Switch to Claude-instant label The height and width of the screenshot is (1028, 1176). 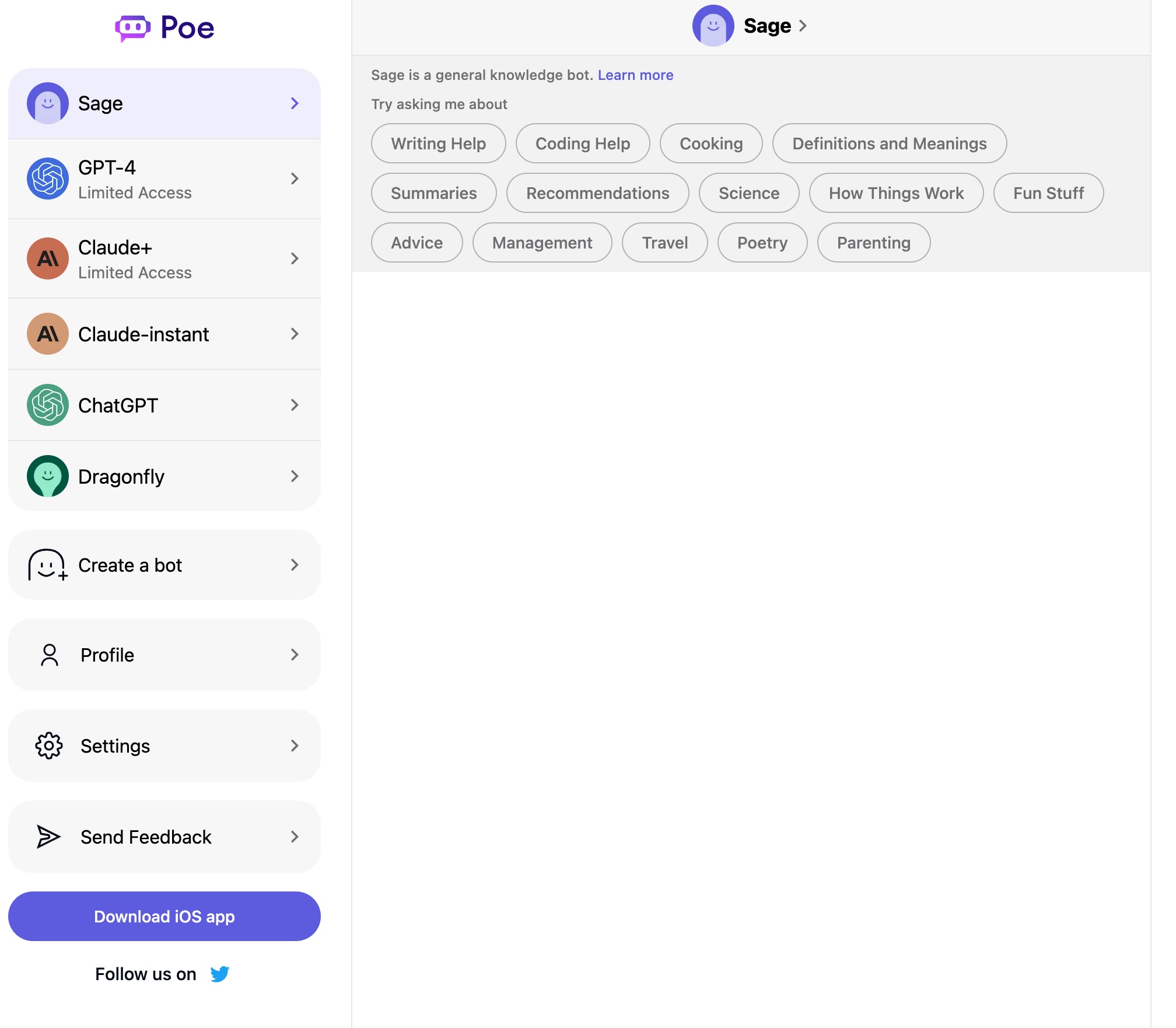pyautogui.click(x=143, y=334)
